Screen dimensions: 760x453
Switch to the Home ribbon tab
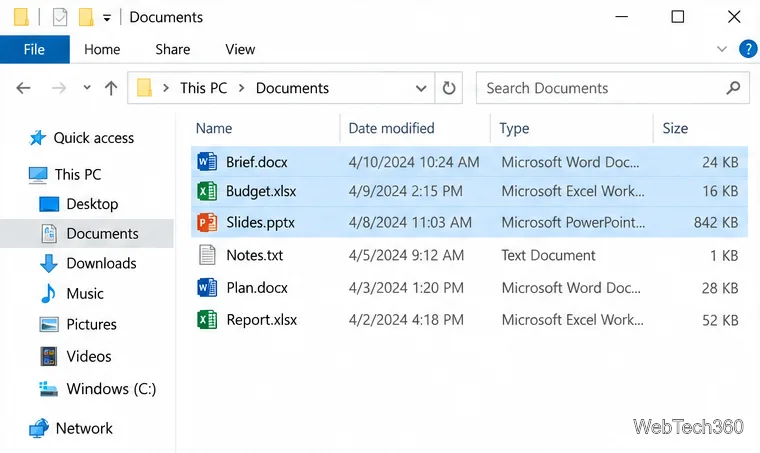(102, 49)
